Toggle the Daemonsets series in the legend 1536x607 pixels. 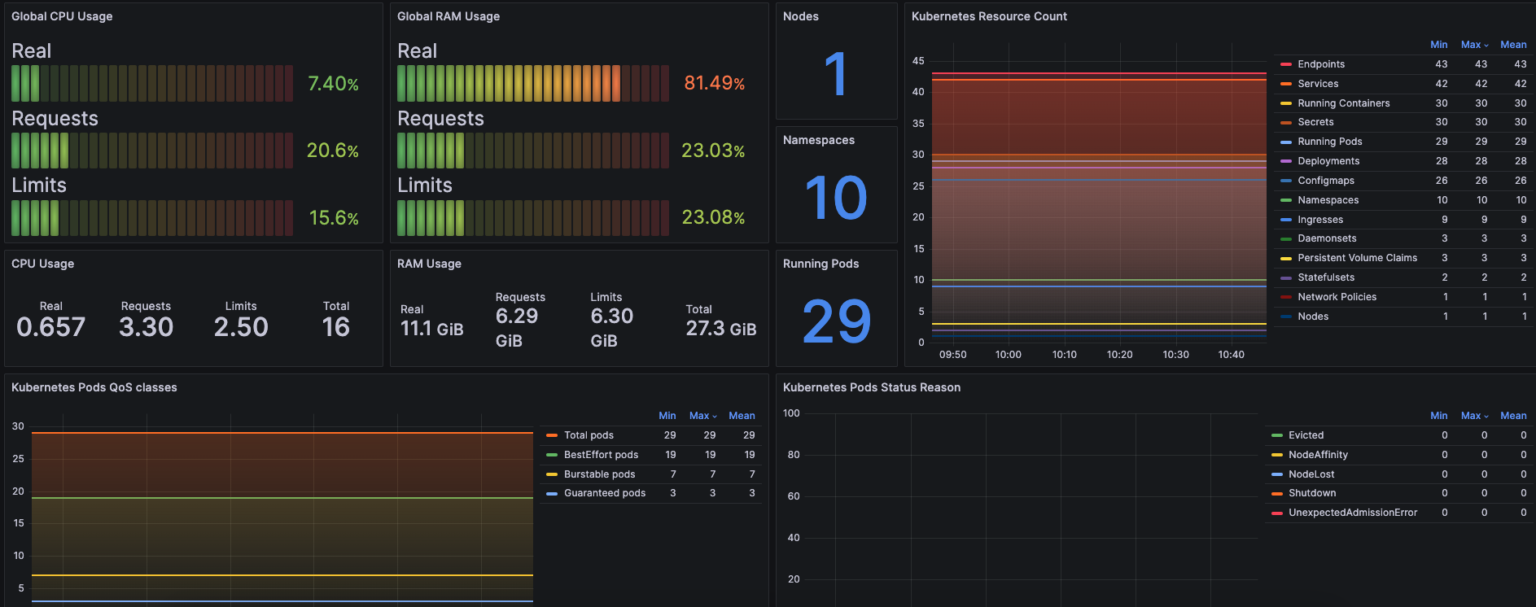click(x=1327, y=239)
